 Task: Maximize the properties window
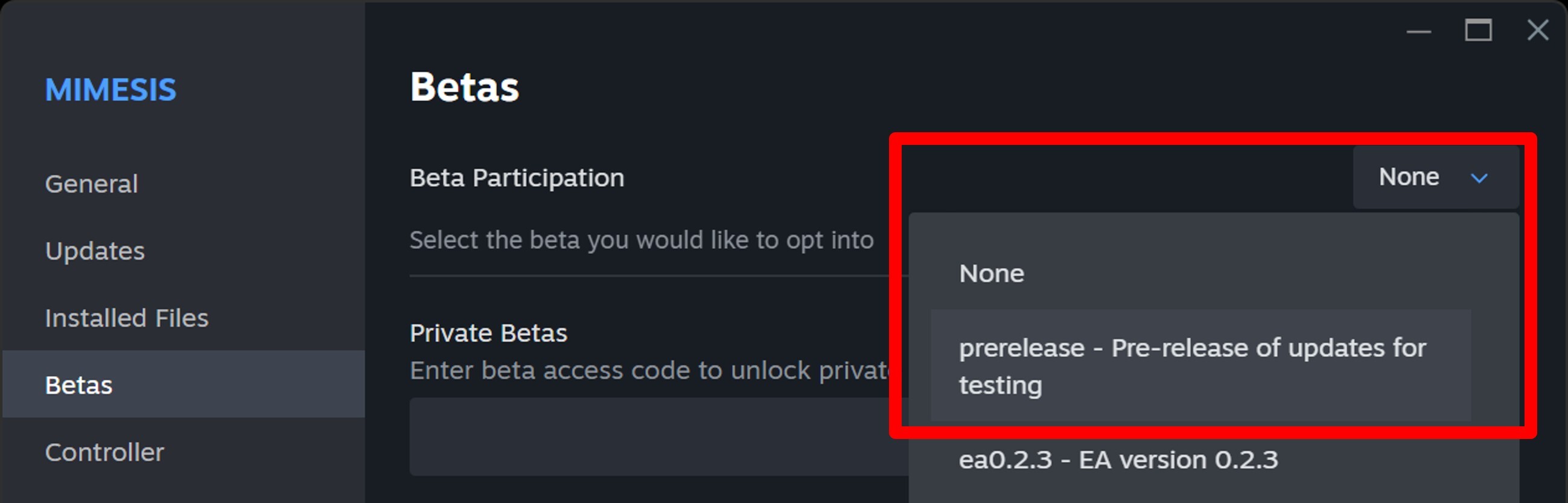pos(1478,30)
